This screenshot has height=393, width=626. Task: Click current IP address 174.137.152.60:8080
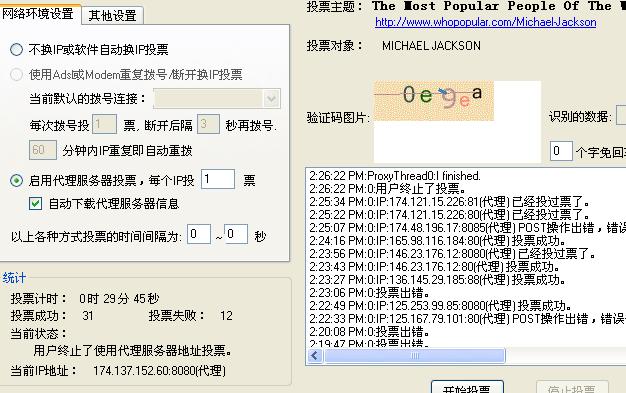(159, 371)
